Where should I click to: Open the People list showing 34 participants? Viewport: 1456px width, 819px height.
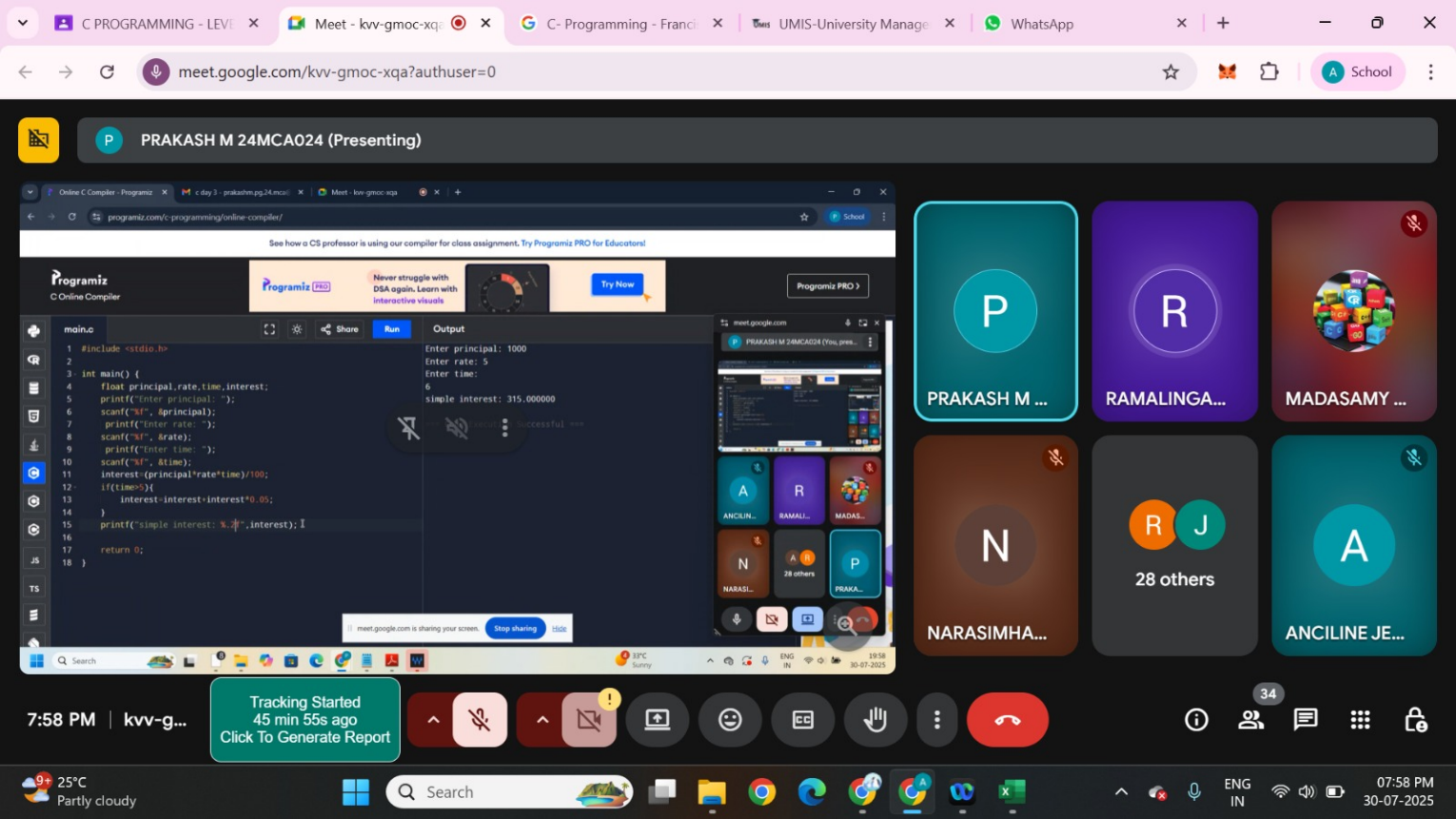click(x=1251, y=720)
